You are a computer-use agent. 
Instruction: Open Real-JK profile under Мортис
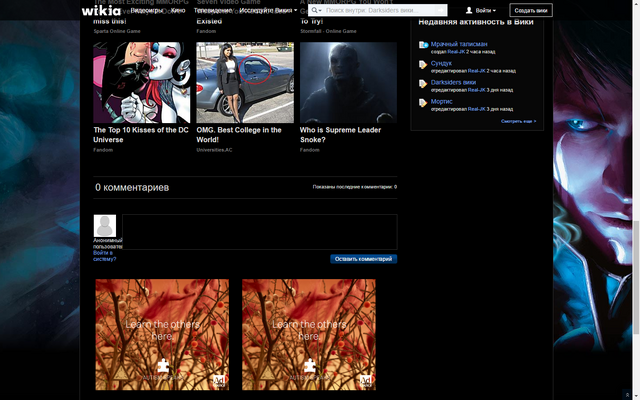pyautogui.click(x=476, y=109)
